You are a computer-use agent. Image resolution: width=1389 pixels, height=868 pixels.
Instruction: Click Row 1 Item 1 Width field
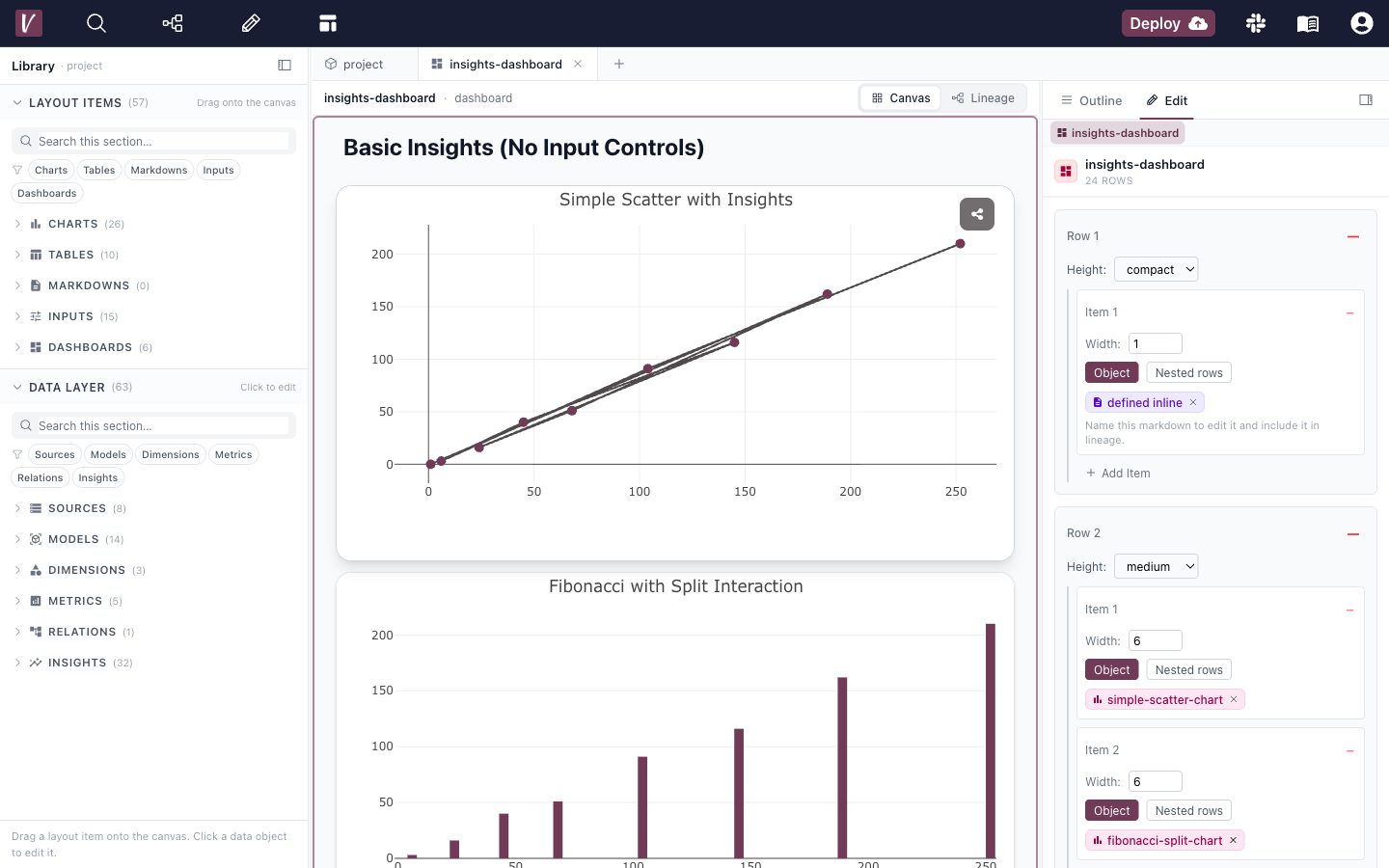(1156, 343)
